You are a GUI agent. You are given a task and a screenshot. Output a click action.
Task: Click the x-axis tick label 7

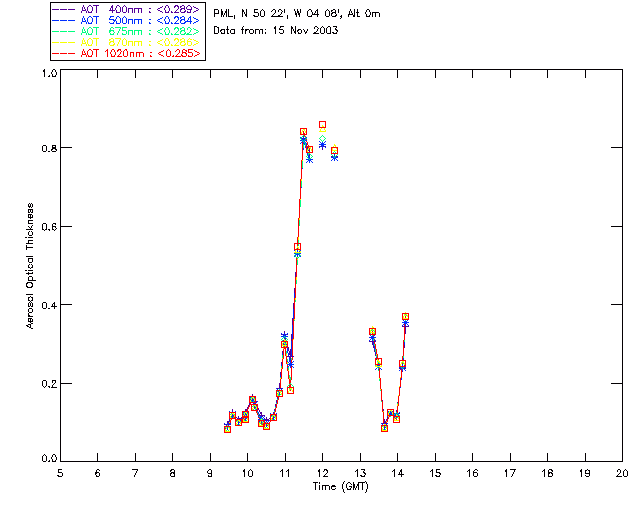(135, 473)
